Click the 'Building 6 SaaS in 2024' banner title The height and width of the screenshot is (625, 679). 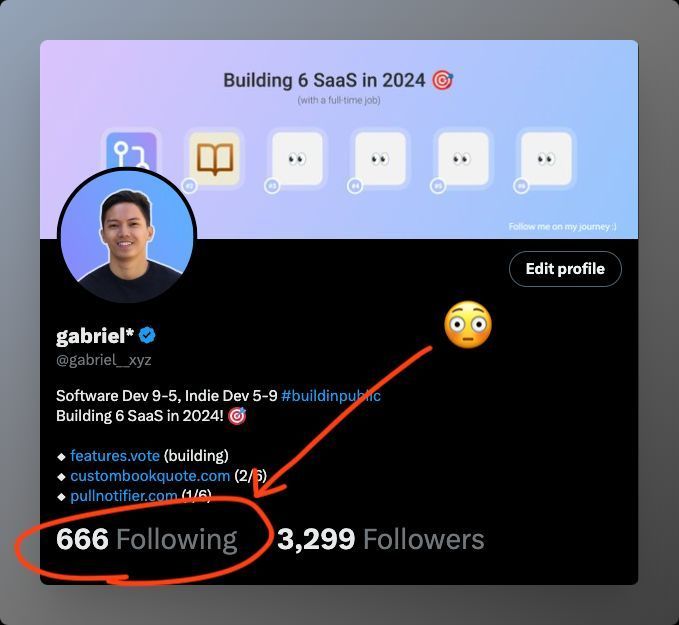click(x=324, y=81)
